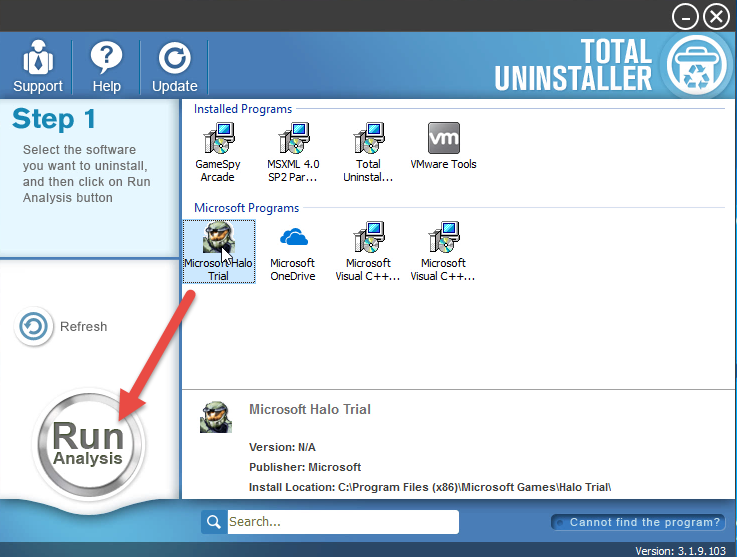The width and height of the screenshot is (737, 557).
Task: Click the search magnifier icon
Action: pos(214,522)
